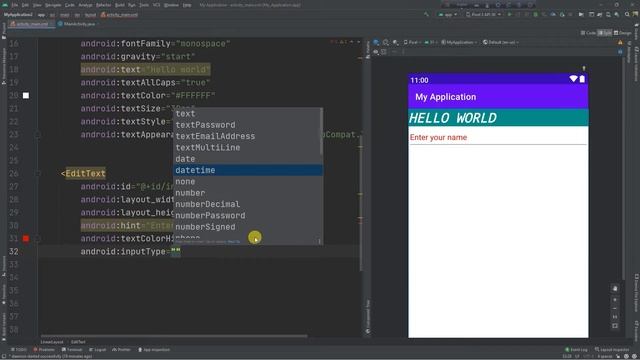Image resolution: width=640 pixels, height=360 pixels.
Task: Open the Terminal tool window
Action: [72, 350]
